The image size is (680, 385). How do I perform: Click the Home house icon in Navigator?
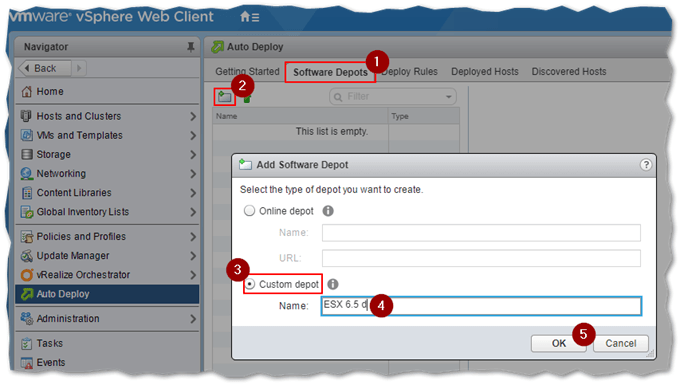tap(27, 91)
